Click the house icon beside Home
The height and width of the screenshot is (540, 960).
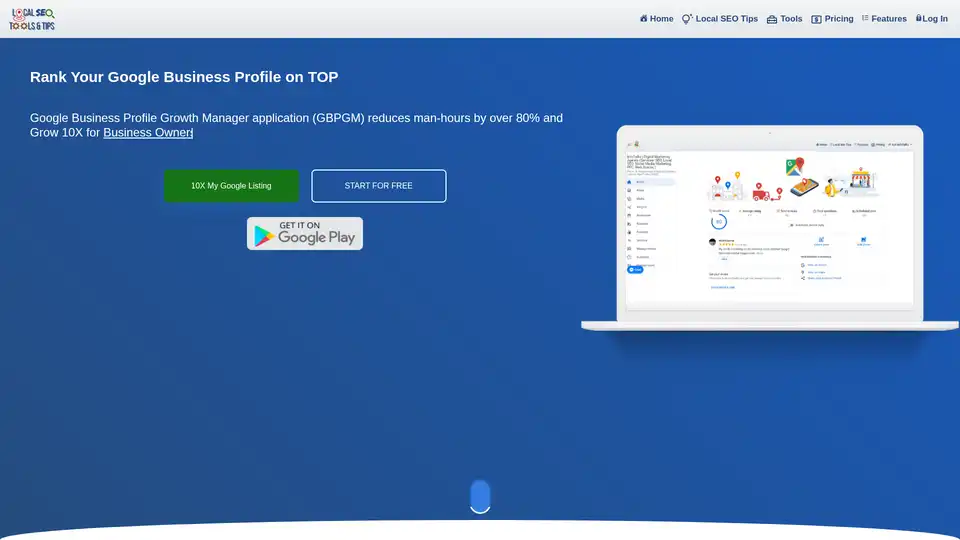coord(644,18)
